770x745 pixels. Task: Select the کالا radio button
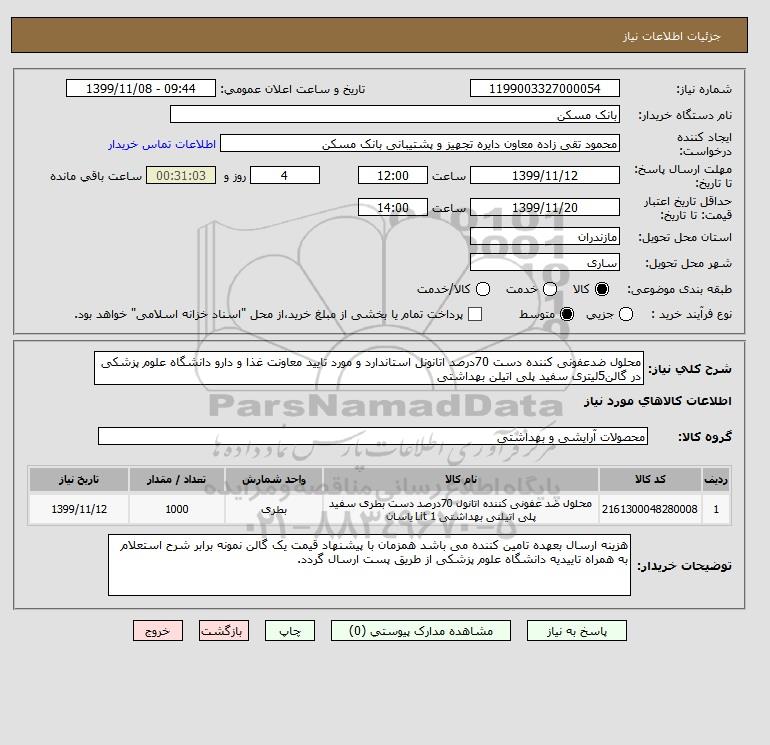click(x=602, y=289)
